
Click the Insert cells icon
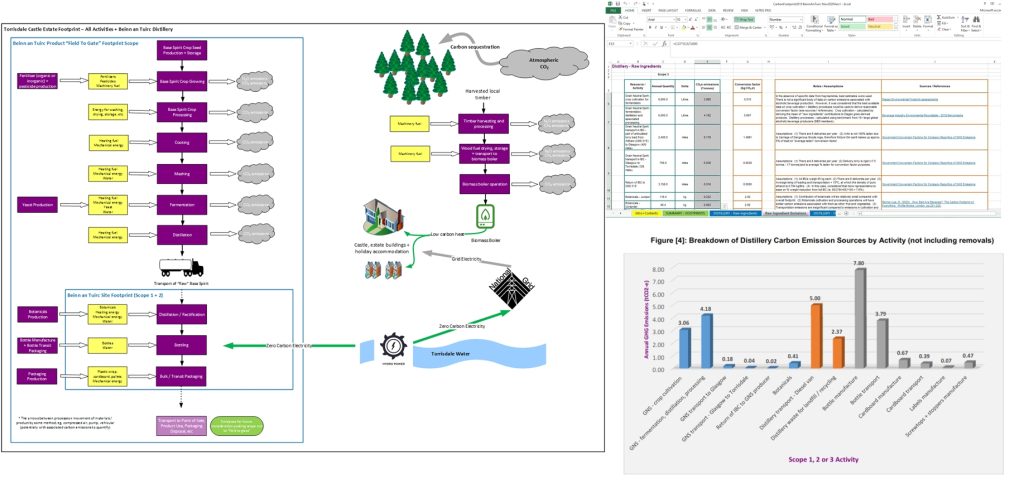coord(906,20)
